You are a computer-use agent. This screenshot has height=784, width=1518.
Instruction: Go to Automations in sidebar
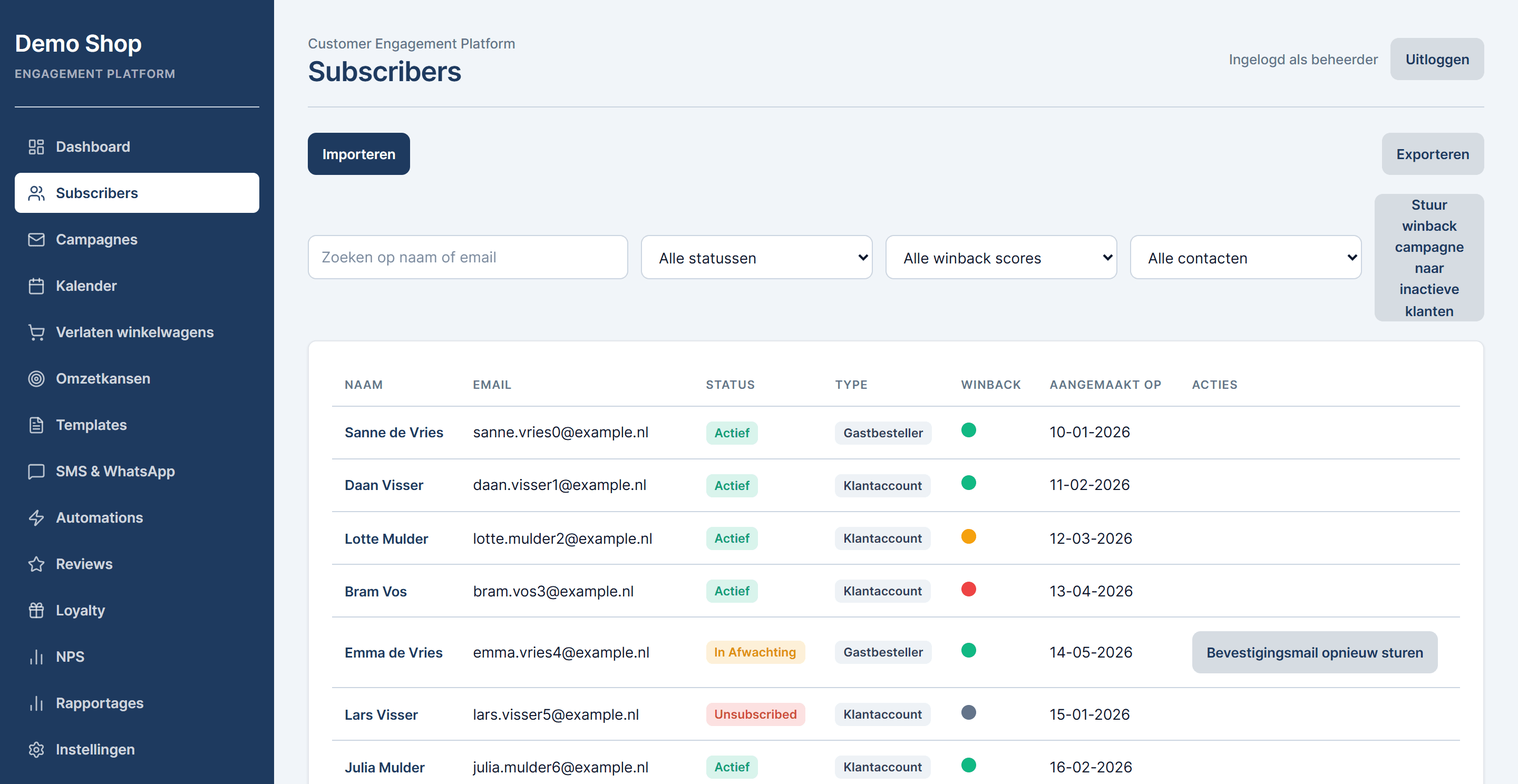click(137, 518)
